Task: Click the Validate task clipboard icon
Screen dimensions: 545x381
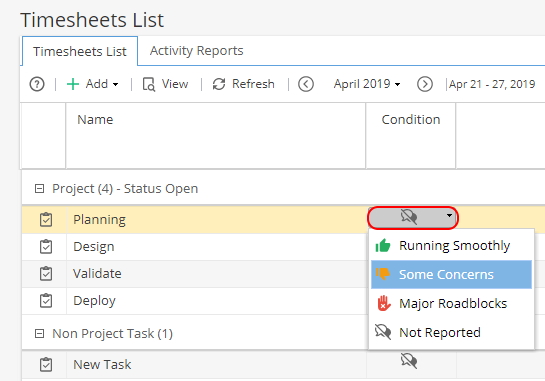Action: pyautogui.click(x=46, y=274)
